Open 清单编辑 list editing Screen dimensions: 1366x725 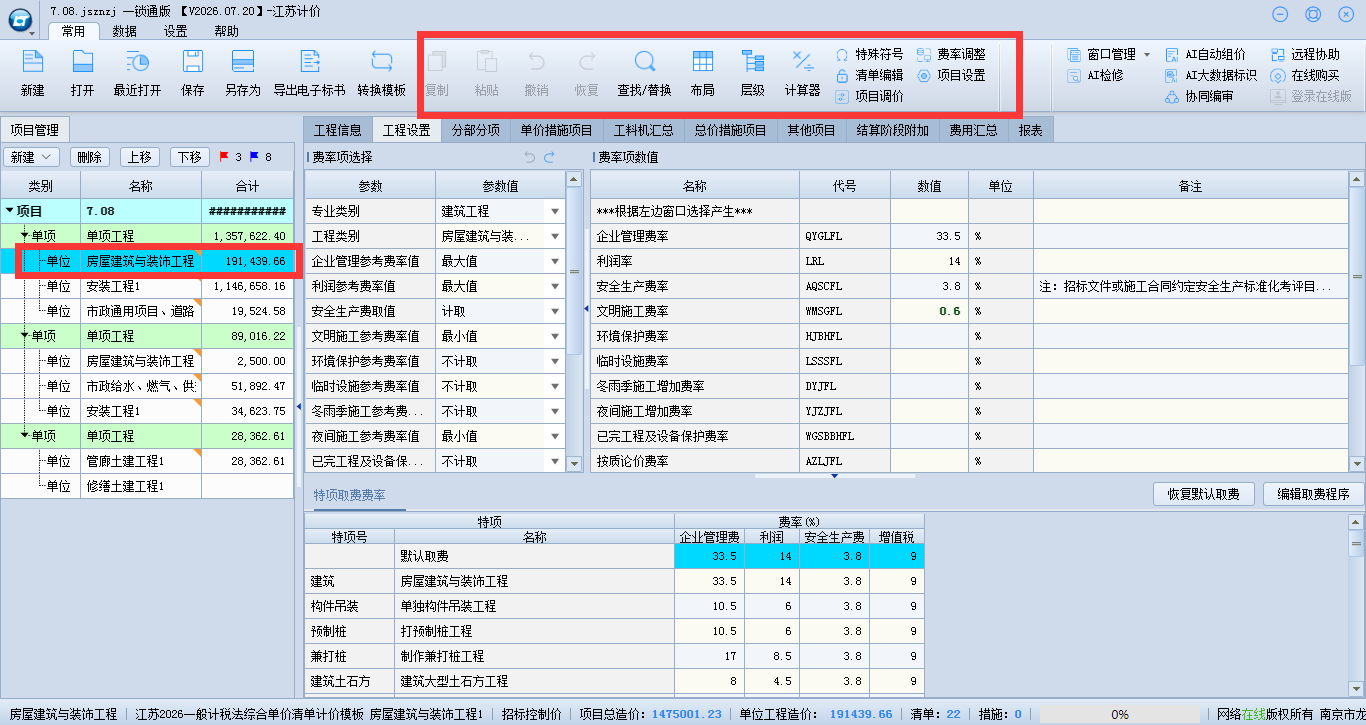click(869, 75)
